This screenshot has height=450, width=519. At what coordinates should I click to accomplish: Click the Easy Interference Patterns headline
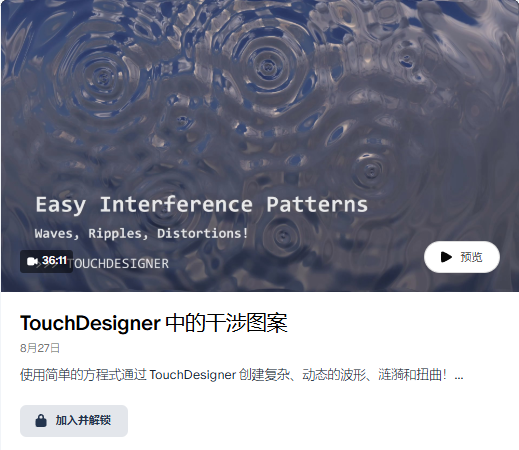pyautogui.click(x=201, y=204)
